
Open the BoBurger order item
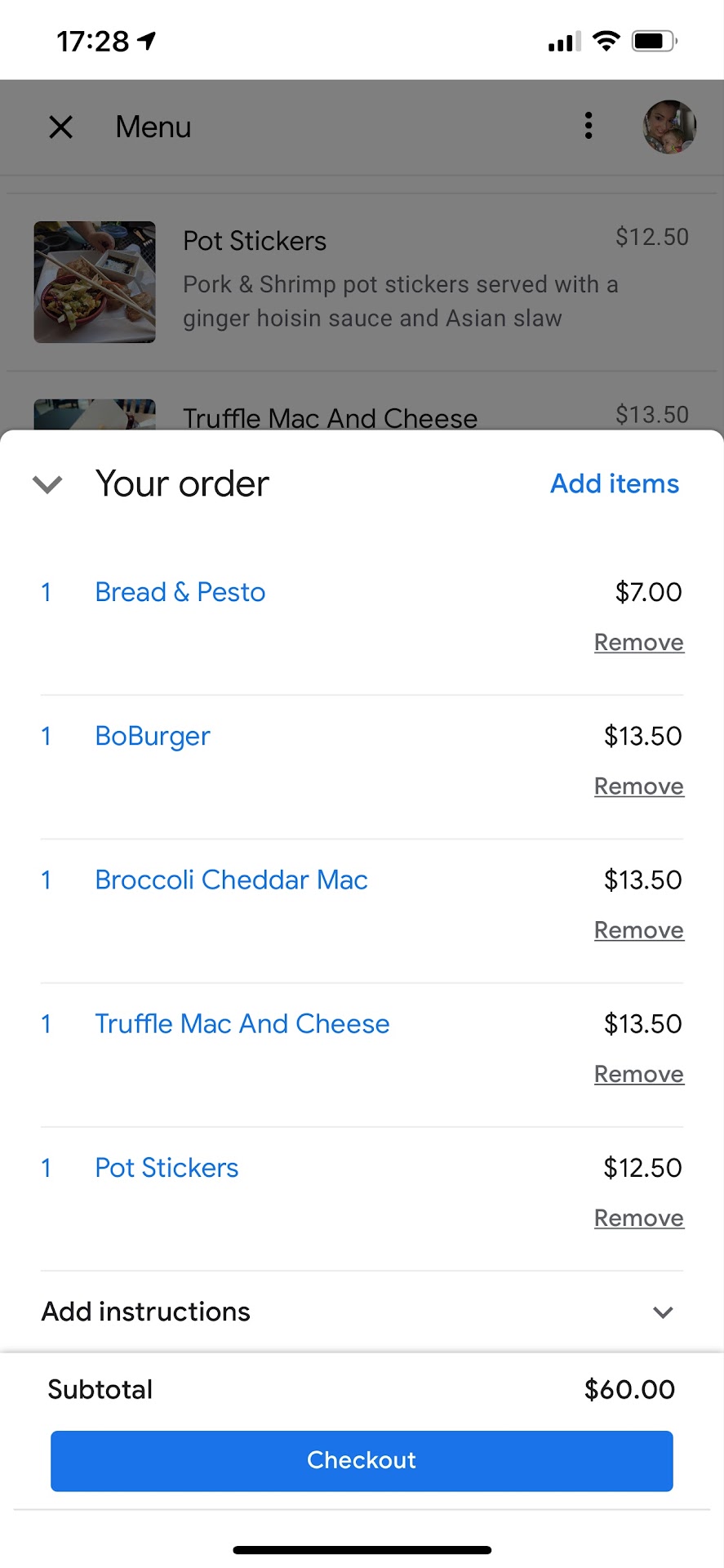153,736
